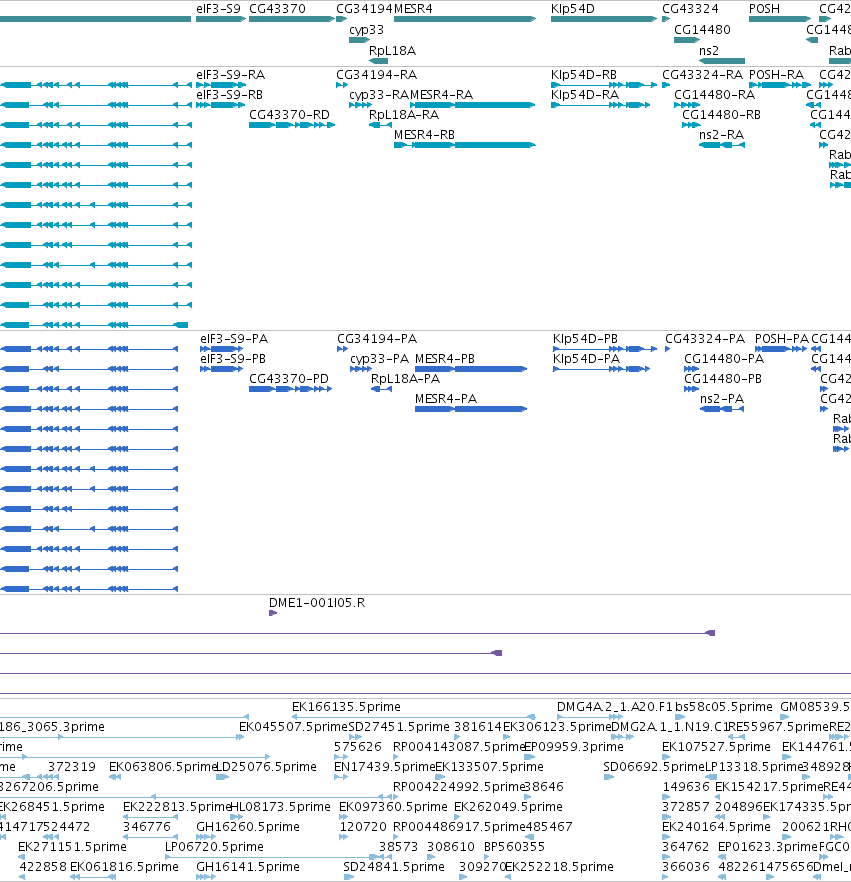Select the eIF3-S9 gene label
Screen dimensions: 851x882
(218, 9)
